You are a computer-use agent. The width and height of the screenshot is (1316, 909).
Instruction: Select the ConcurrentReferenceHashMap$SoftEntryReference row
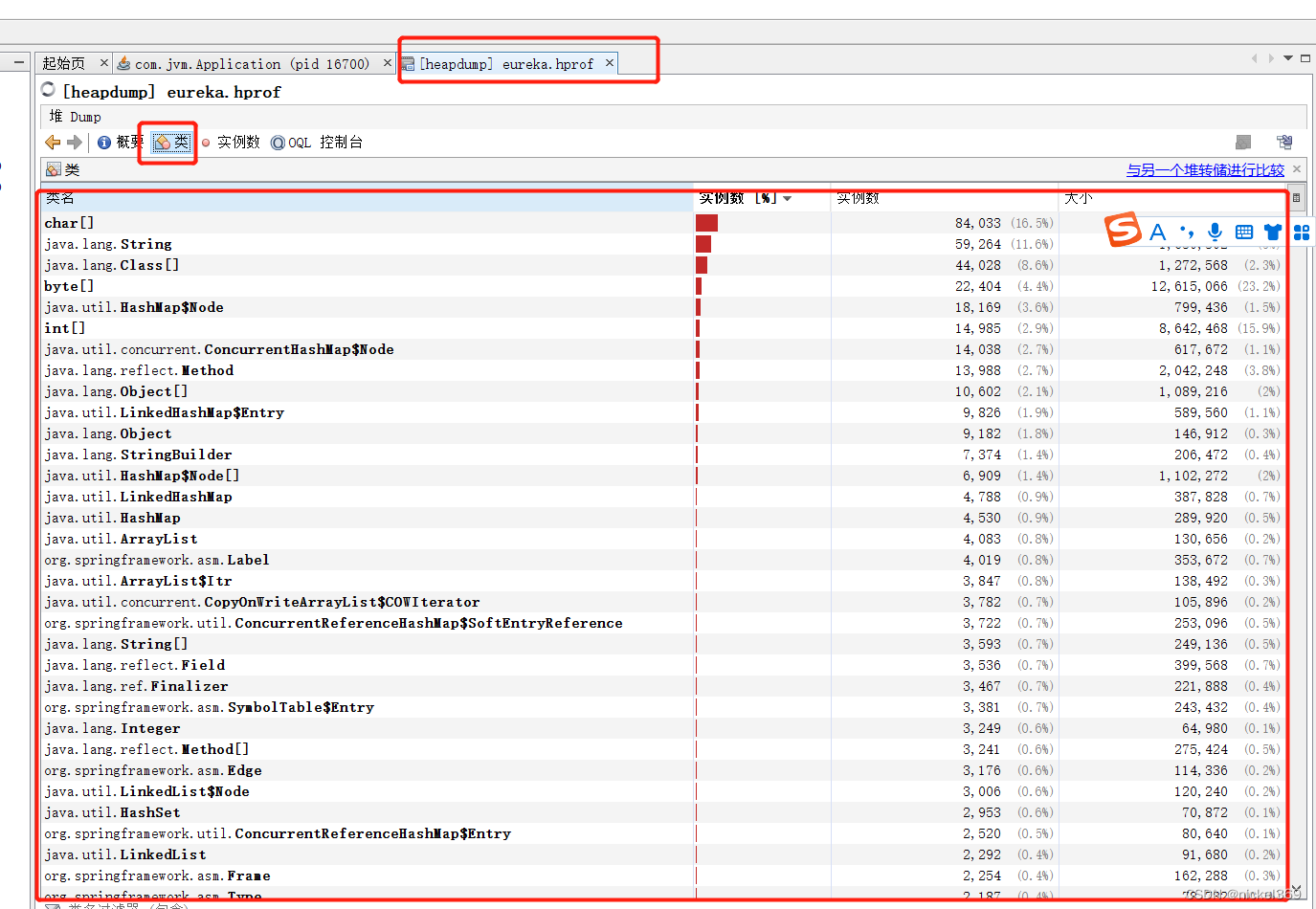(x=665, y=623)
